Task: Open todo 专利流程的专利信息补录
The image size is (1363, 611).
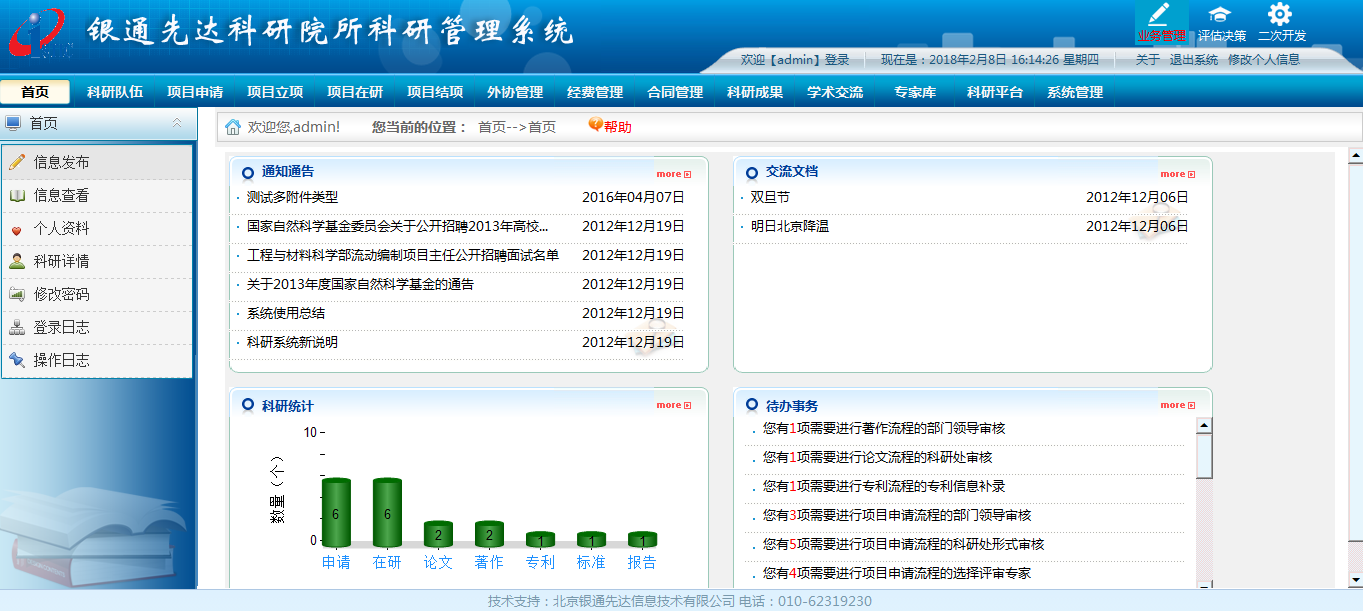Action: tap(884, 486)
